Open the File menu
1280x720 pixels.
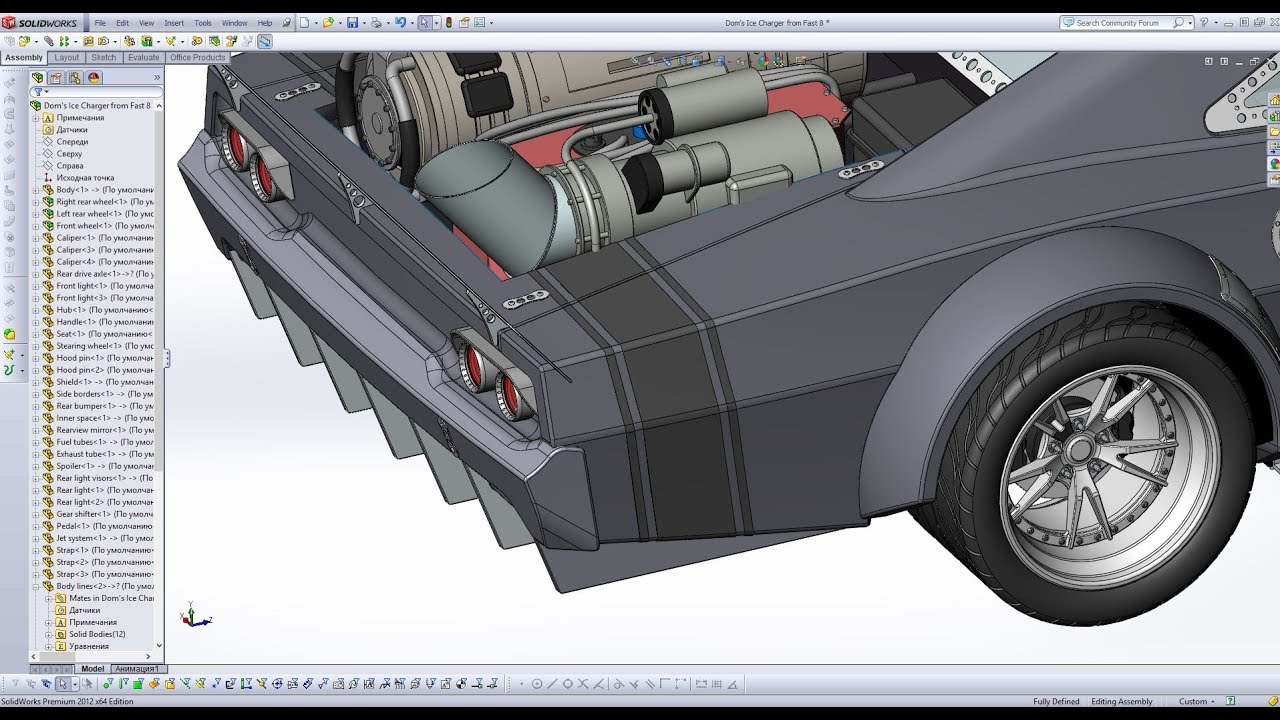100,22
